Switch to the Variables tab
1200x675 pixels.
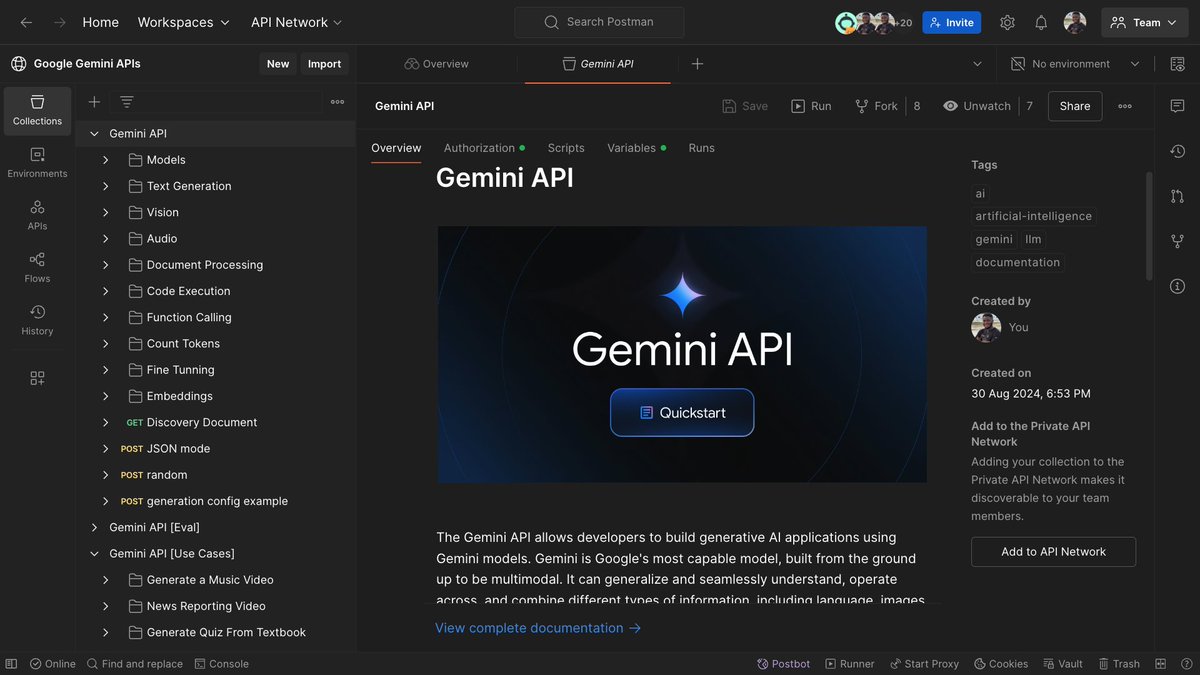(x=636, y=148)
